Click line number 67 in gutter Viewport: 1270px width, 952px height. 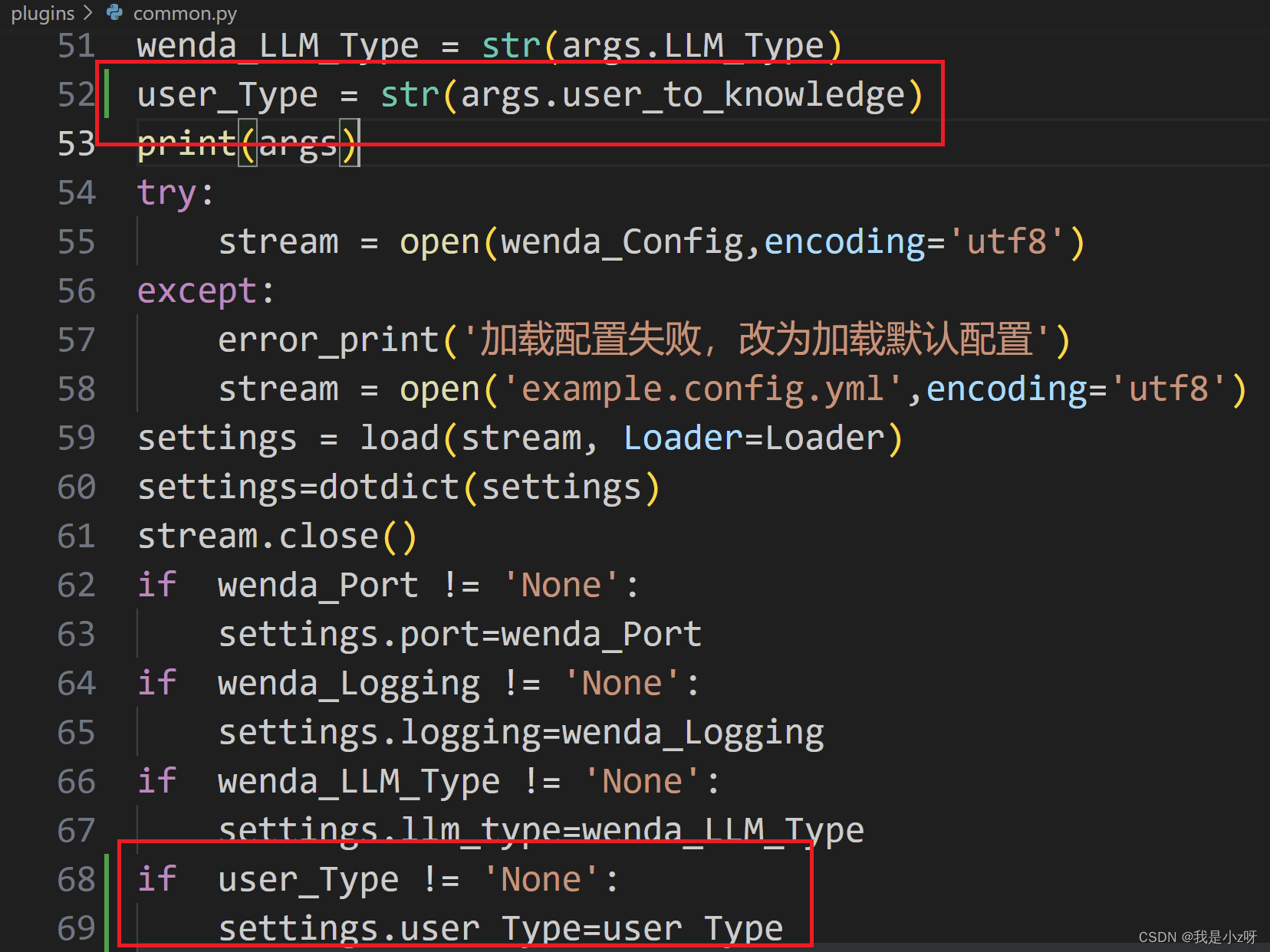(77, 831)
